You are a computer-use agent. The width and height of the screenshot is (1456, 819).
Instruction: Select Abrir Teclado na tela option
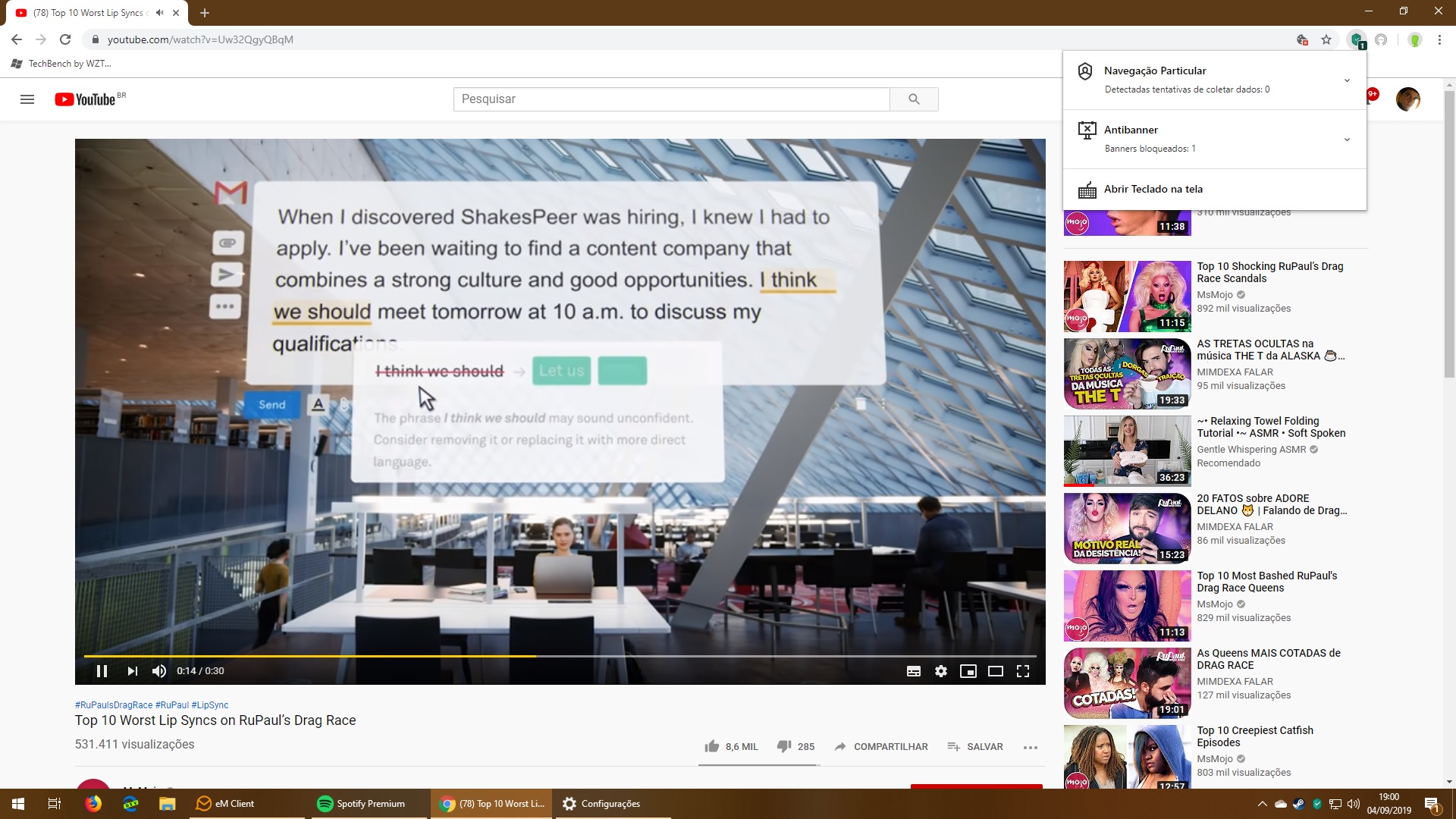pos(1153,189)
